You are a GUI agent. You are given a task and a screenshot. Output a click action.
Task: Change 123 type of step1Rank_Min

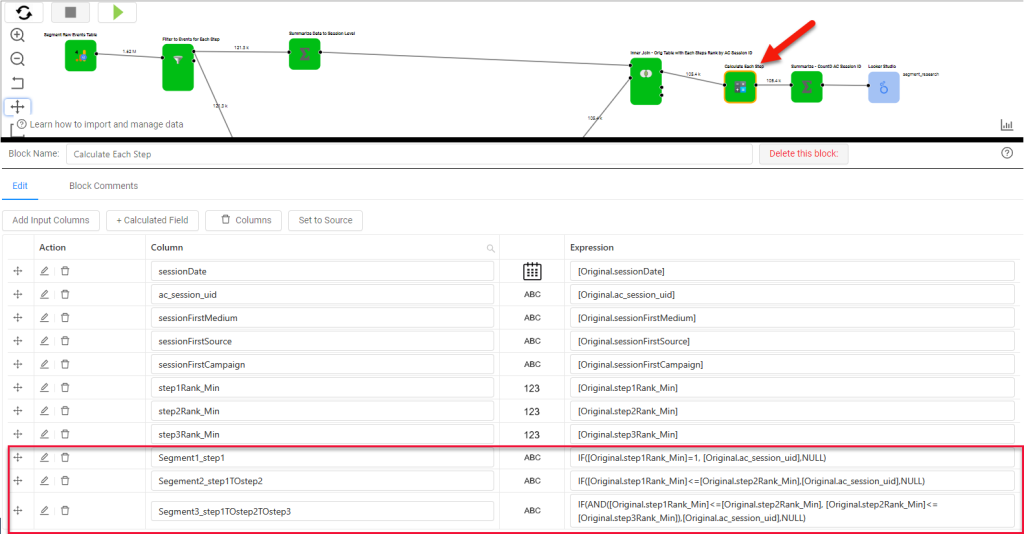pyautogui.click(x=532, y=388)
